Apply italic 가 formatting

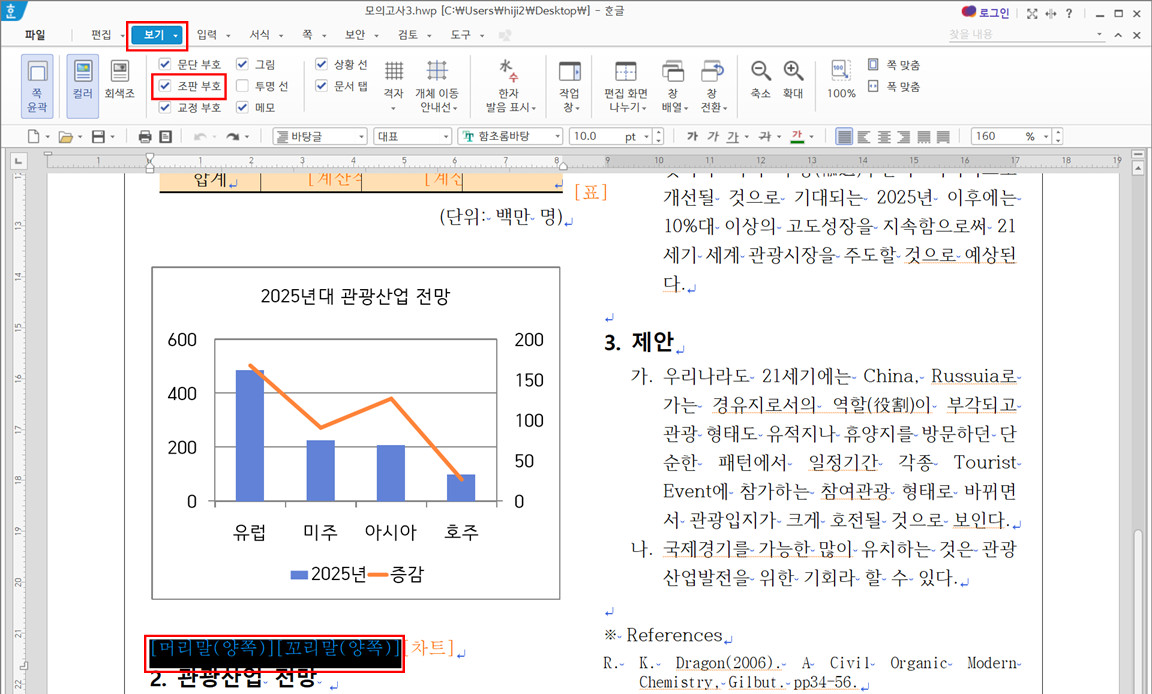pyautogui.click(x=713, y=136)
